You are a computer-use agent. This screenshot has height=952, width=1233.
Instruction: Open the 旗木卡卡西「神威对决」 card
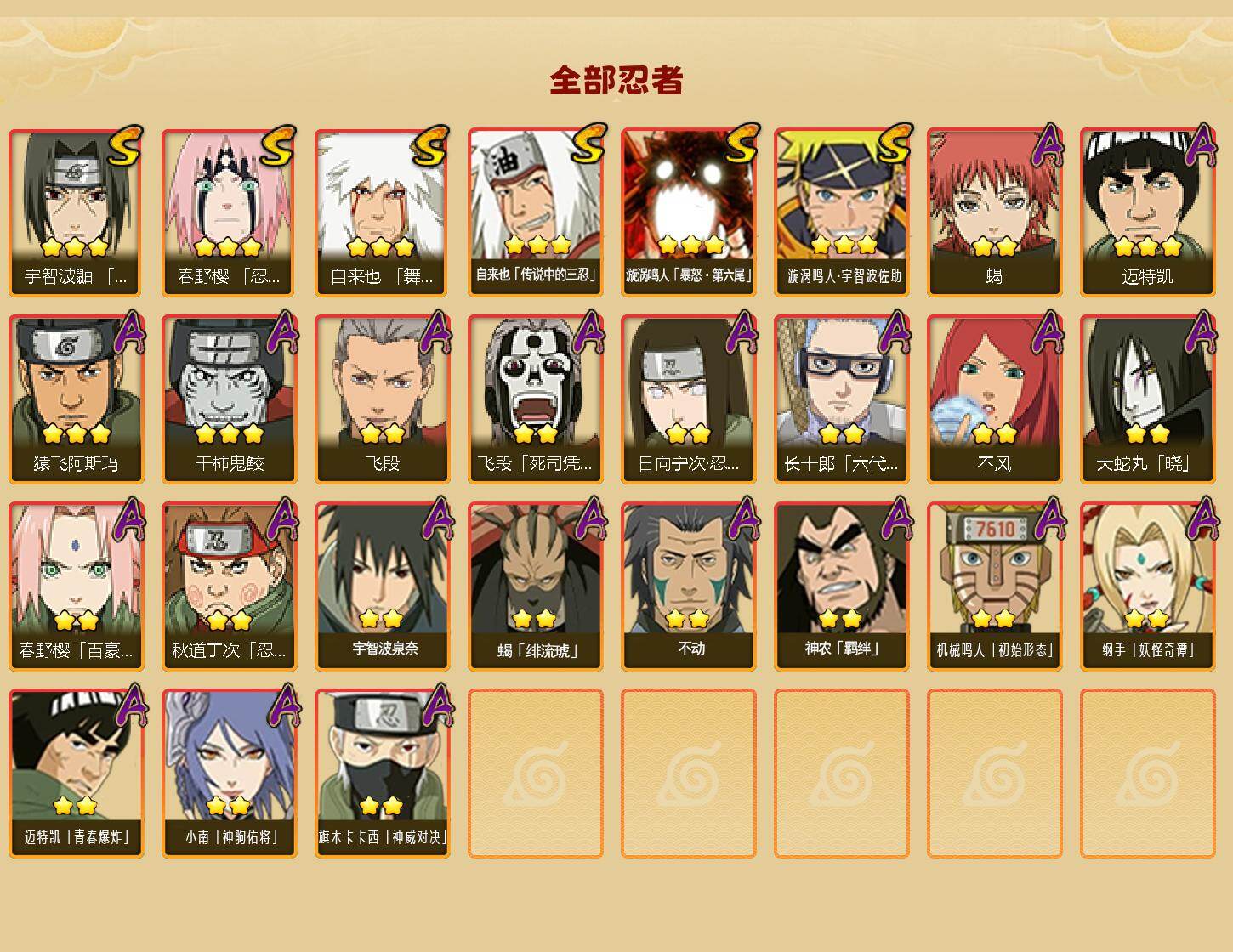click(382, 773)
